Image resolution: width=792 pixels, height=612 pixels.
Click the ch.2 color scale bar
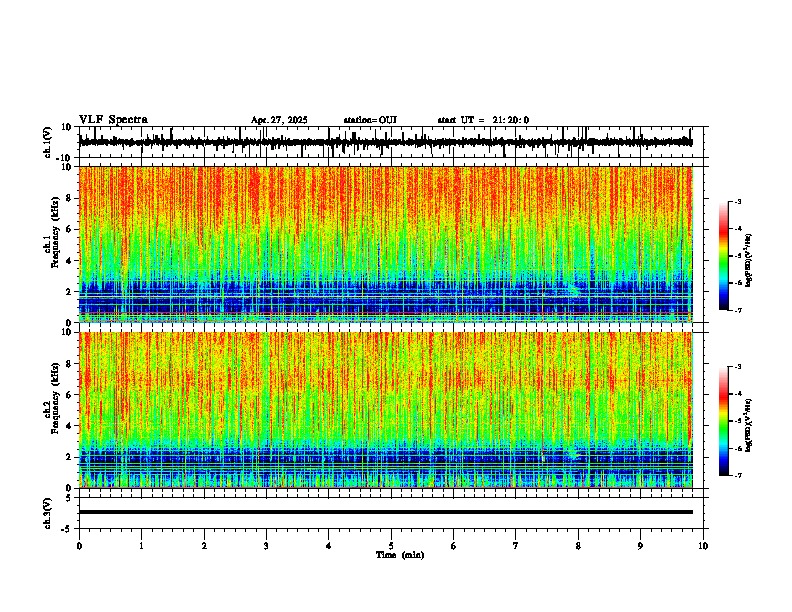point(723,421)
